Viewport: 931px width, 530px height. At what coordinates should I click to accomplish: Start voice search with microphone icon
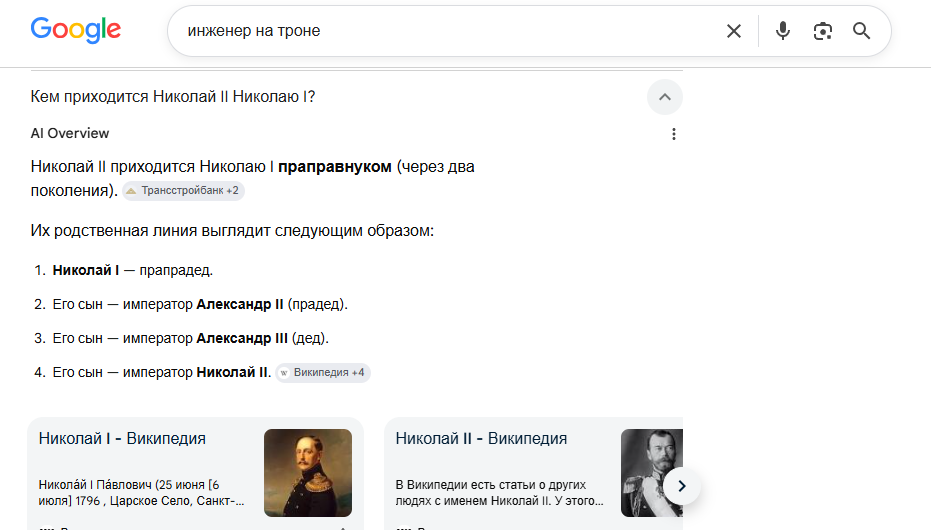pos(783,31)
